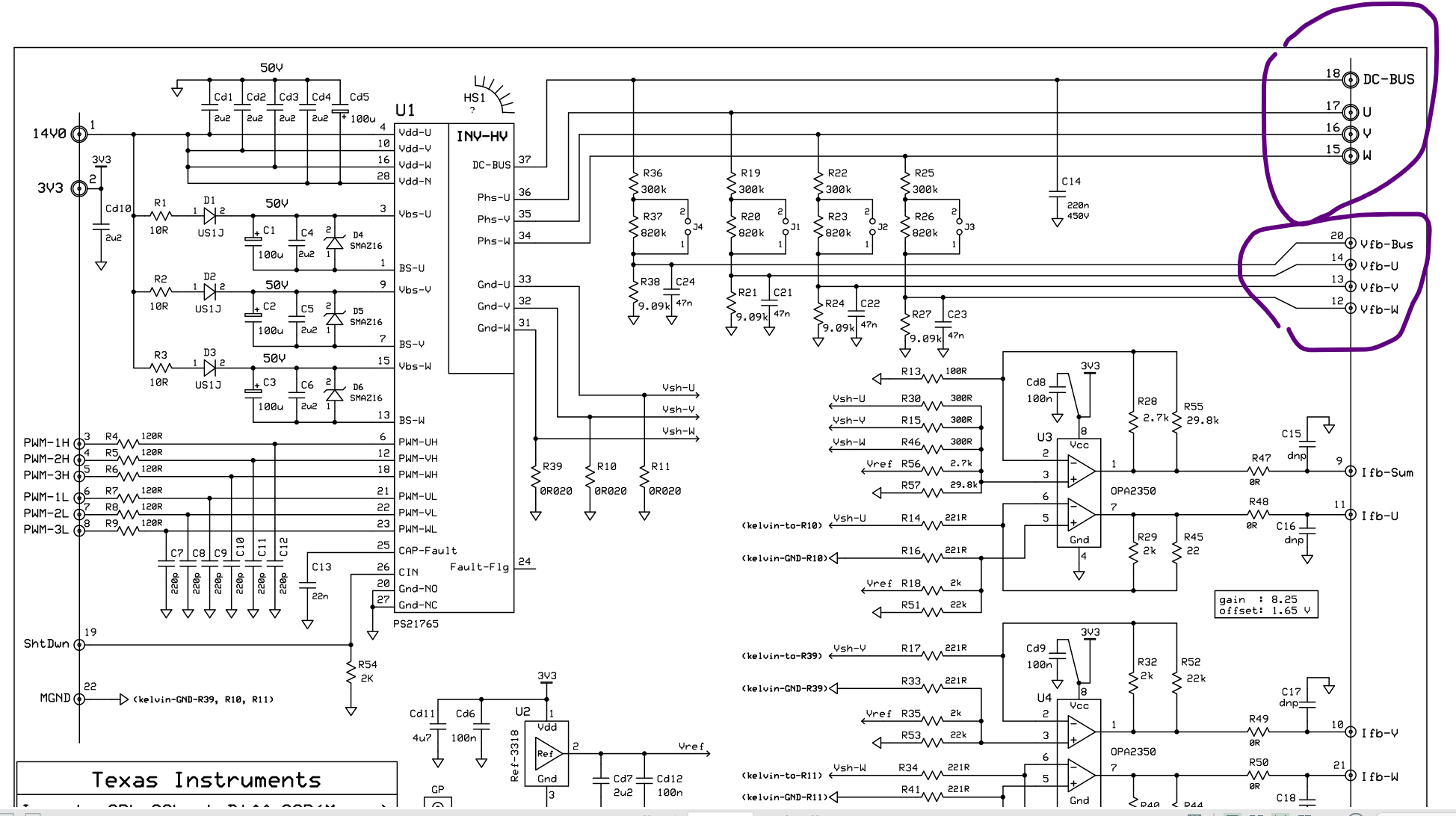
Task: Click the INV-HV block title
Action: [481, 137]
